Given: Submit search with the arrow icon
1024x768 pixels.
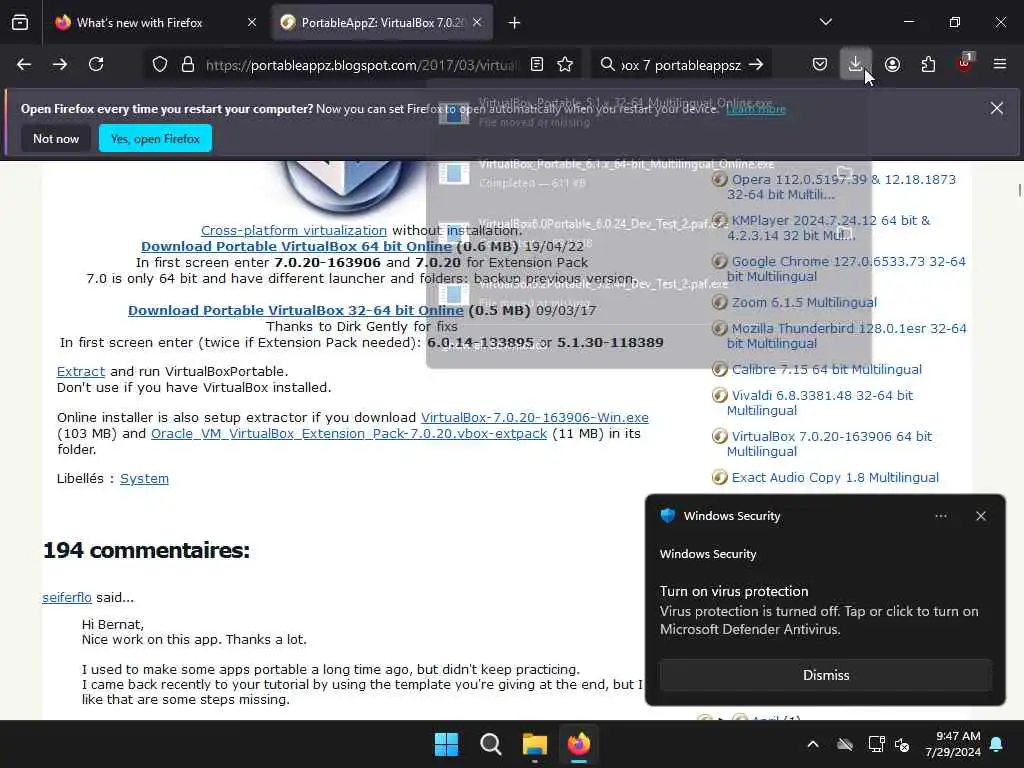Looking at the screenshot, I should coord(756,65).
